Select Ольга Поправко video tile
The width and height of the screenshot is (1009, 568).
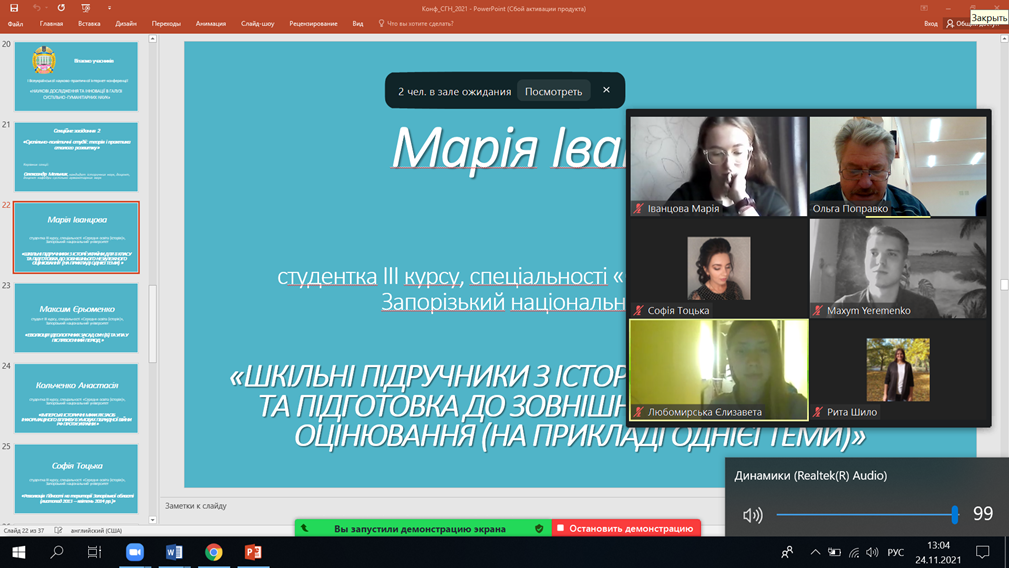[898, 166]
